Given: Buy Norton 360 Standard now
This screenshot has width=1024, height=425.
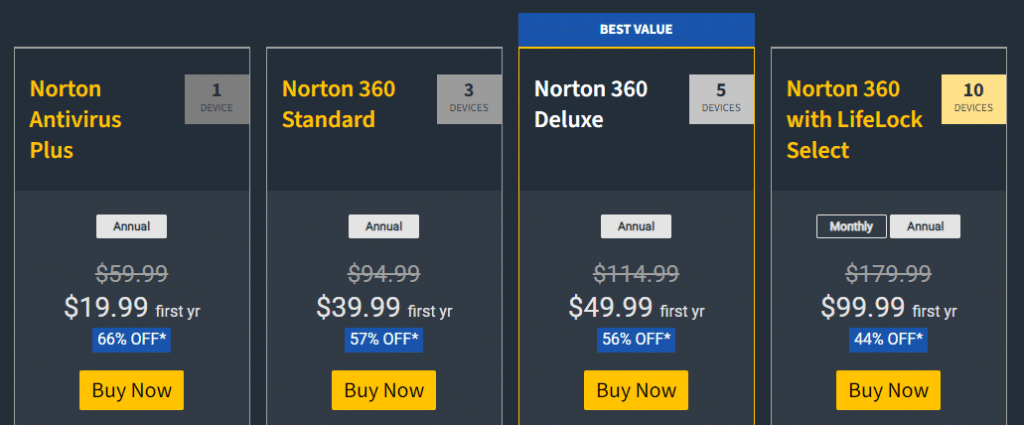Looking at the screenshot, I should coord(383,390).
